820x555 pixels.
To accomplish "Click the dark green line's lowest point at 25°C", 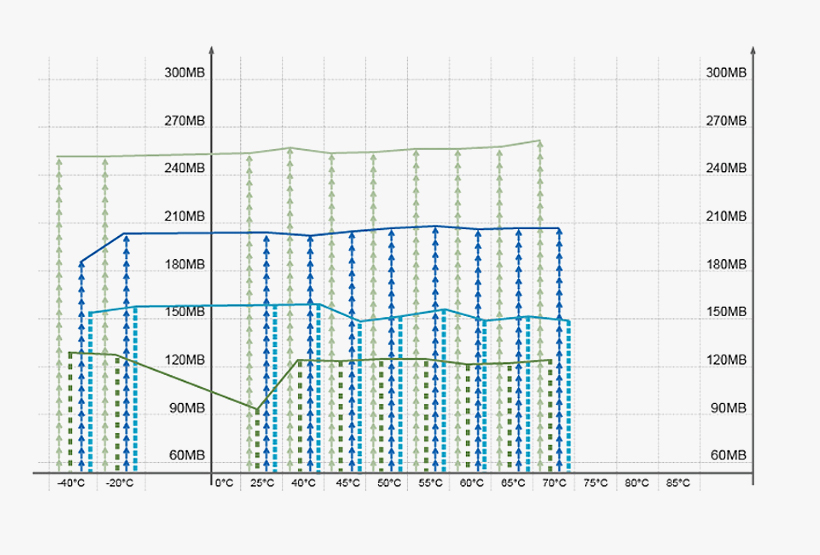I will (257, 410).
